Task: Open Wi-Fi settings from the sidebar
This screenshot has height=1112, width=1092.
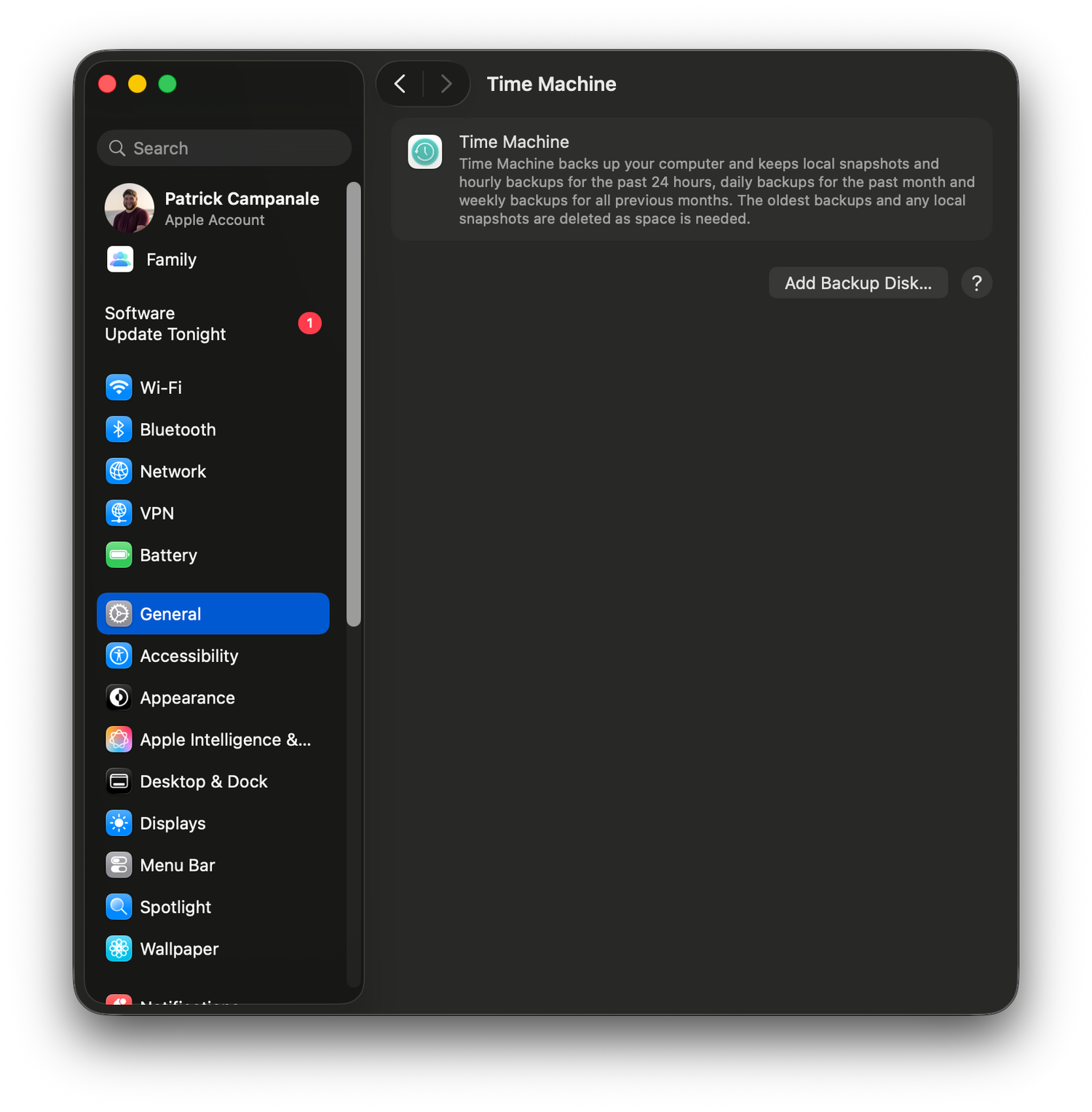Action: click(162, 387)
